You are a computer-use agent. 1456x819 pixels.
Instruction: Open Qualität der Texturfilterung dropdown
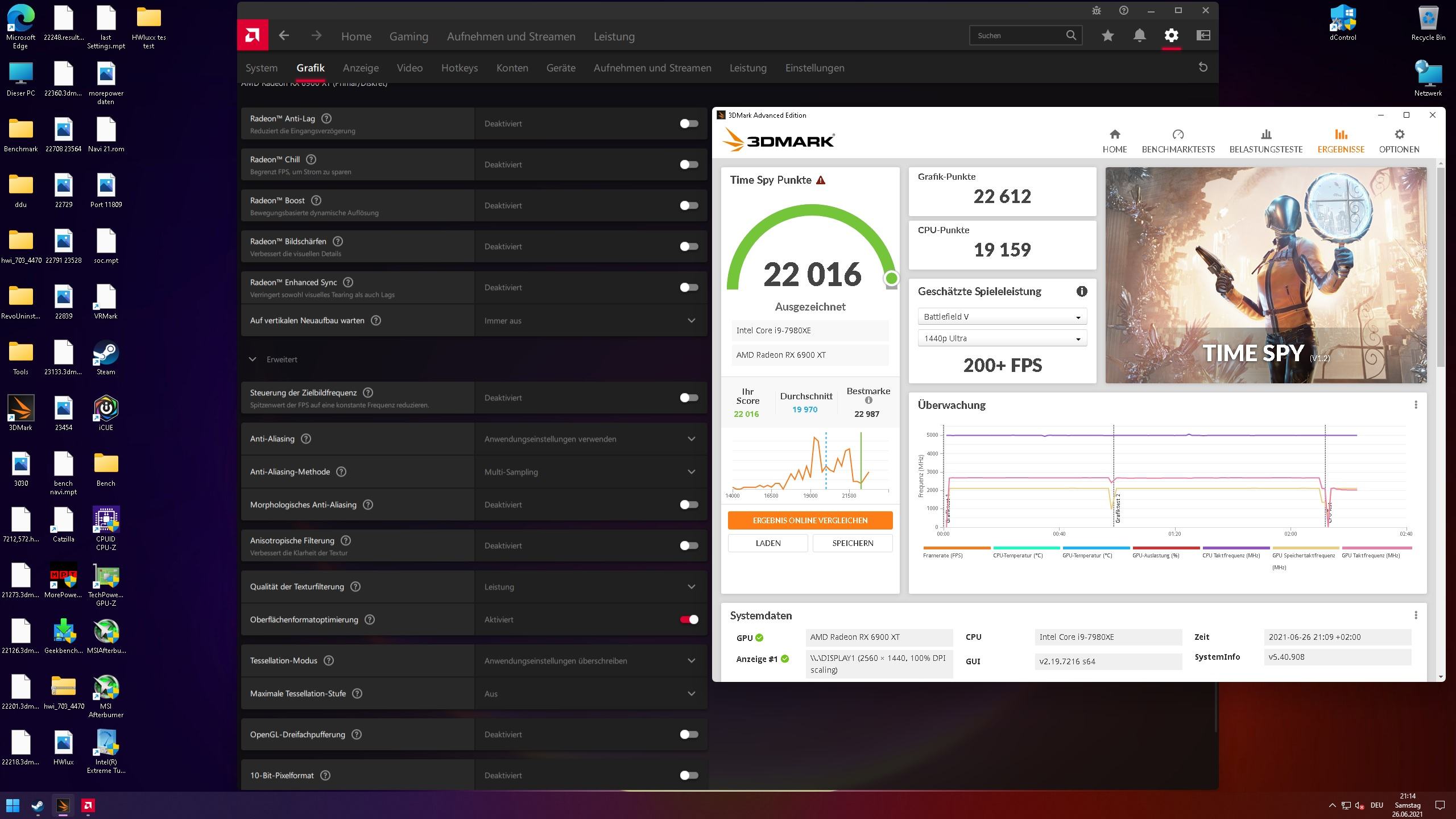(591, 587)
